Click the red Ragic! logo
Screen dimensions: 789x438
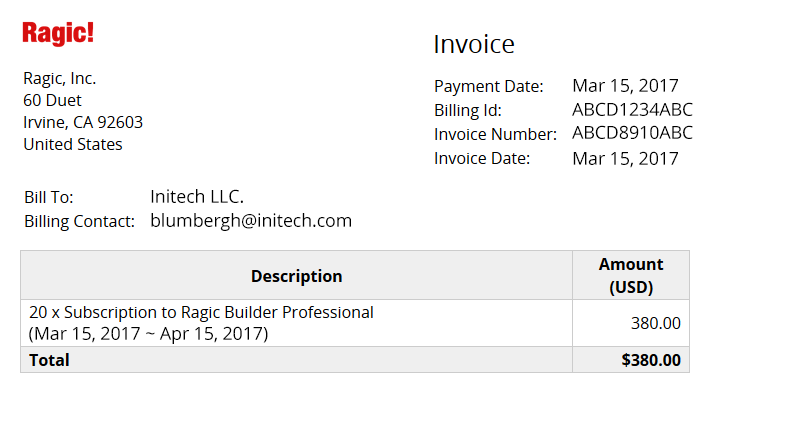(58, 33)
